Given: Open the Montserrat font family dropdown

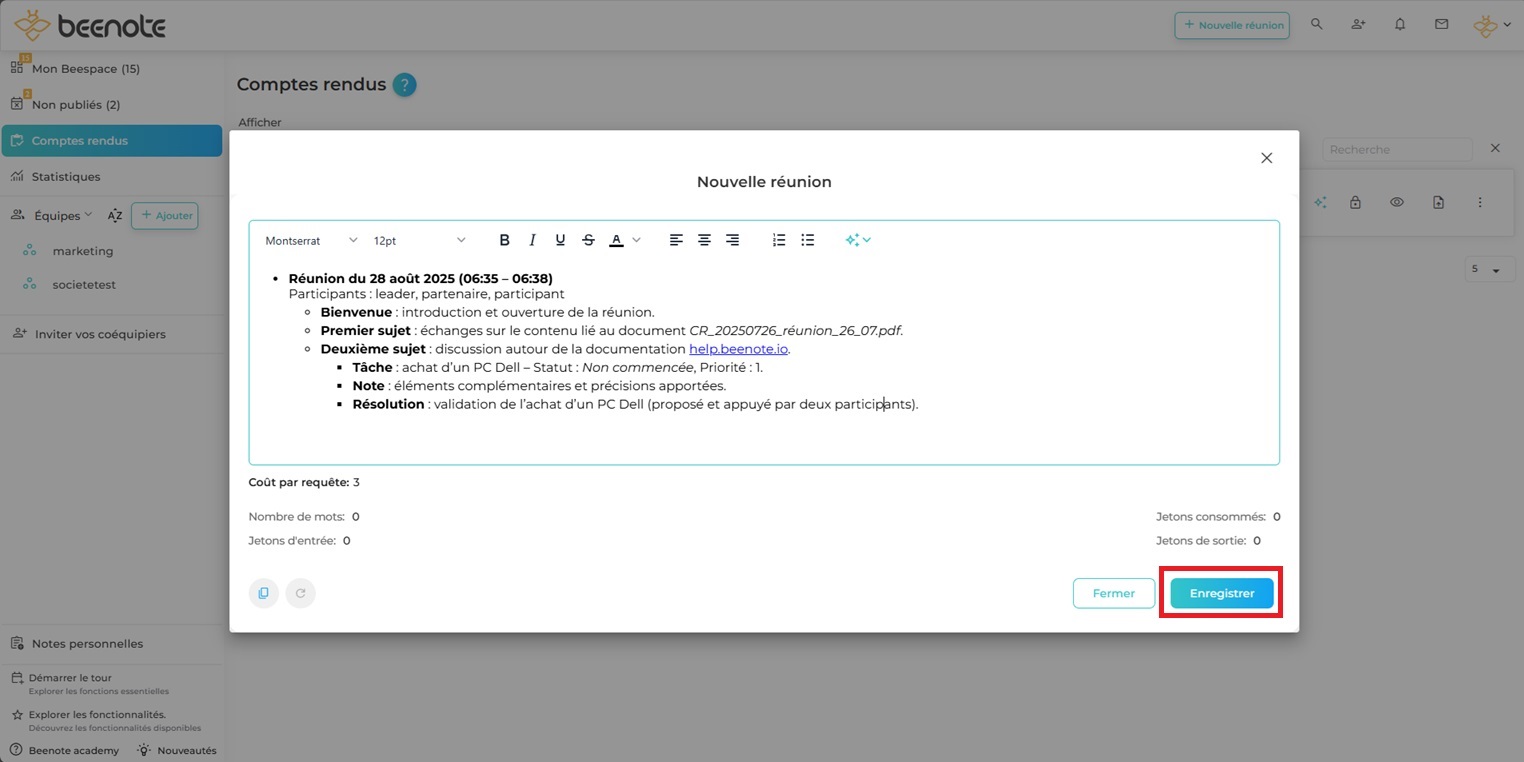Looking at the screenshot, I should pos(311,241).
